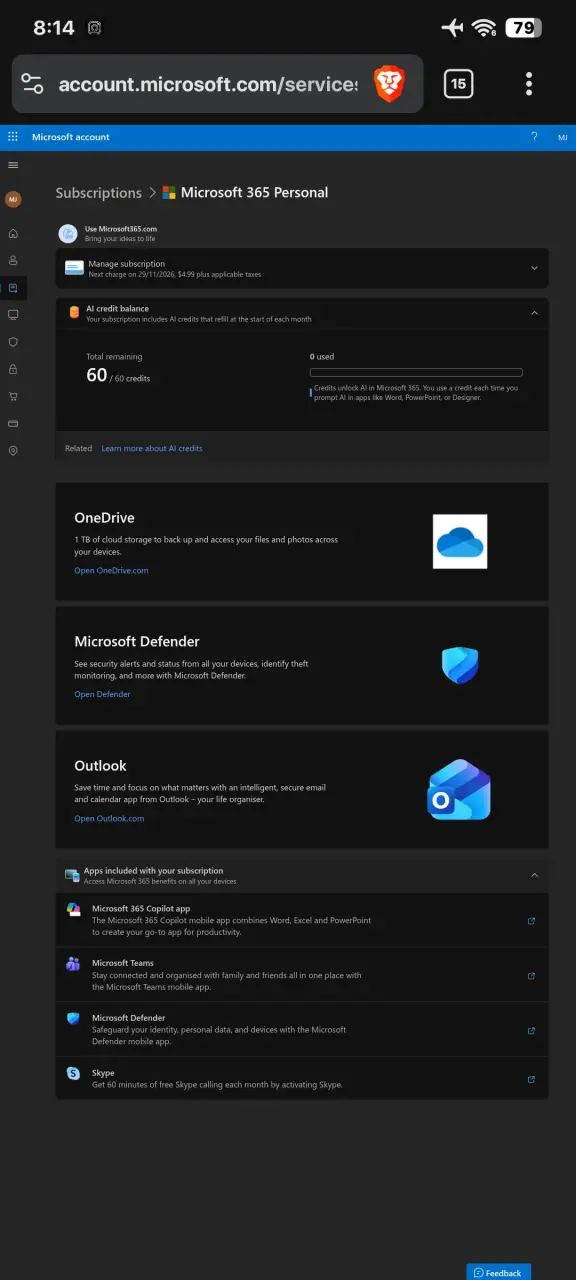Screen dimensions: 576x1280
Task: Click Open Outlook.com link
Action: (109, 818)
